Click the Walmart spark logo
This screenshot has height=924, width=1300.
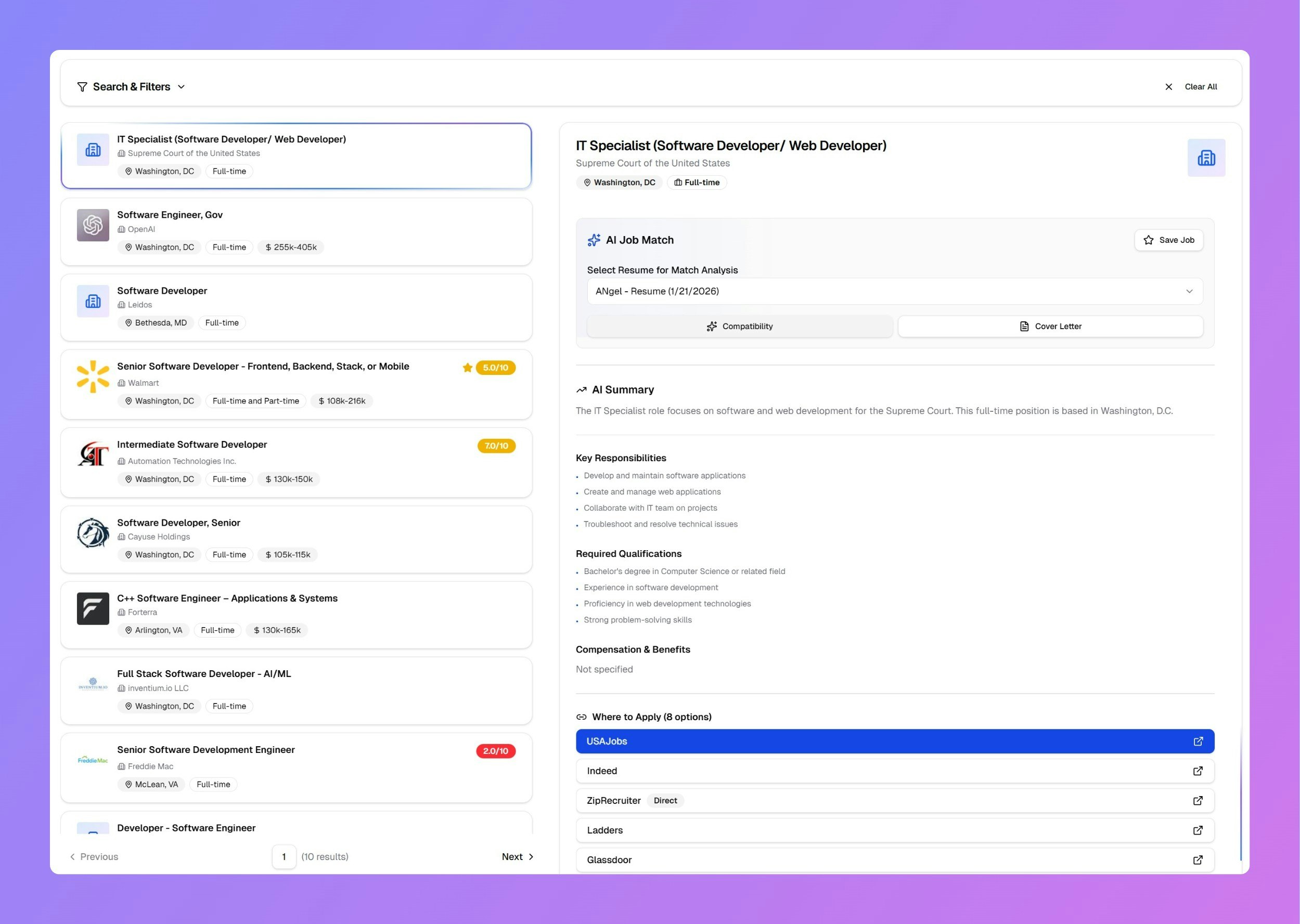click(92, 376)
